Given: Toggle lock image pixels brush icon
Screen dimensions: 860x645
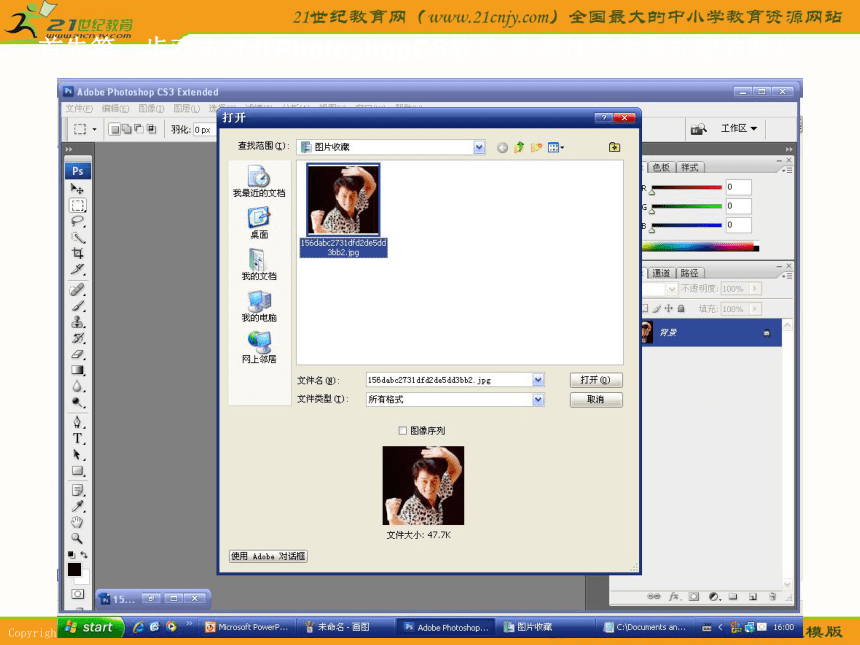Looking at the screenshot, I should pyautogui.click(x=657, y=308).
